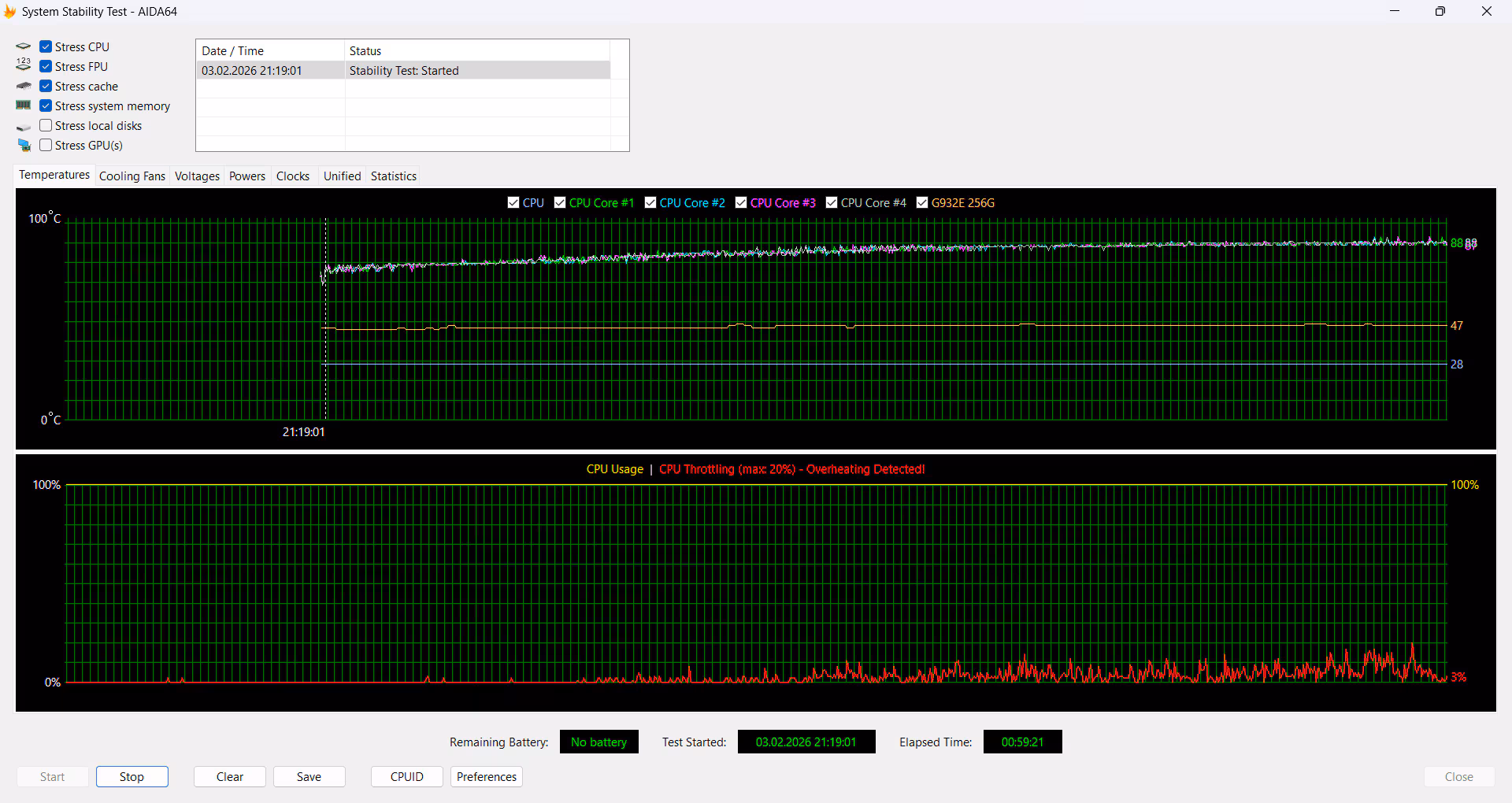Enable the Stress local disks checkbox
This screenshot has width=1512, height=803.
[x=46, y=126]
